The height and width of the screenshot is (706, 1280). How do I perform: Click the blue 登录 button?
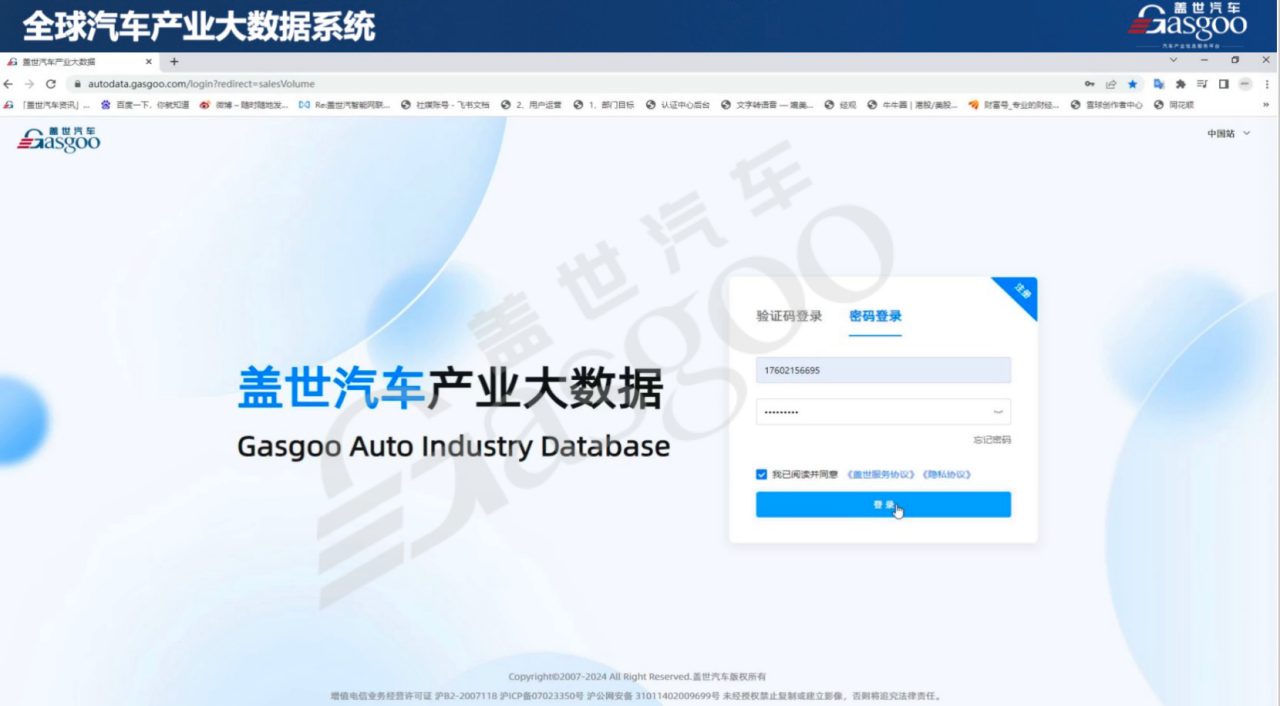coord(883,505)
